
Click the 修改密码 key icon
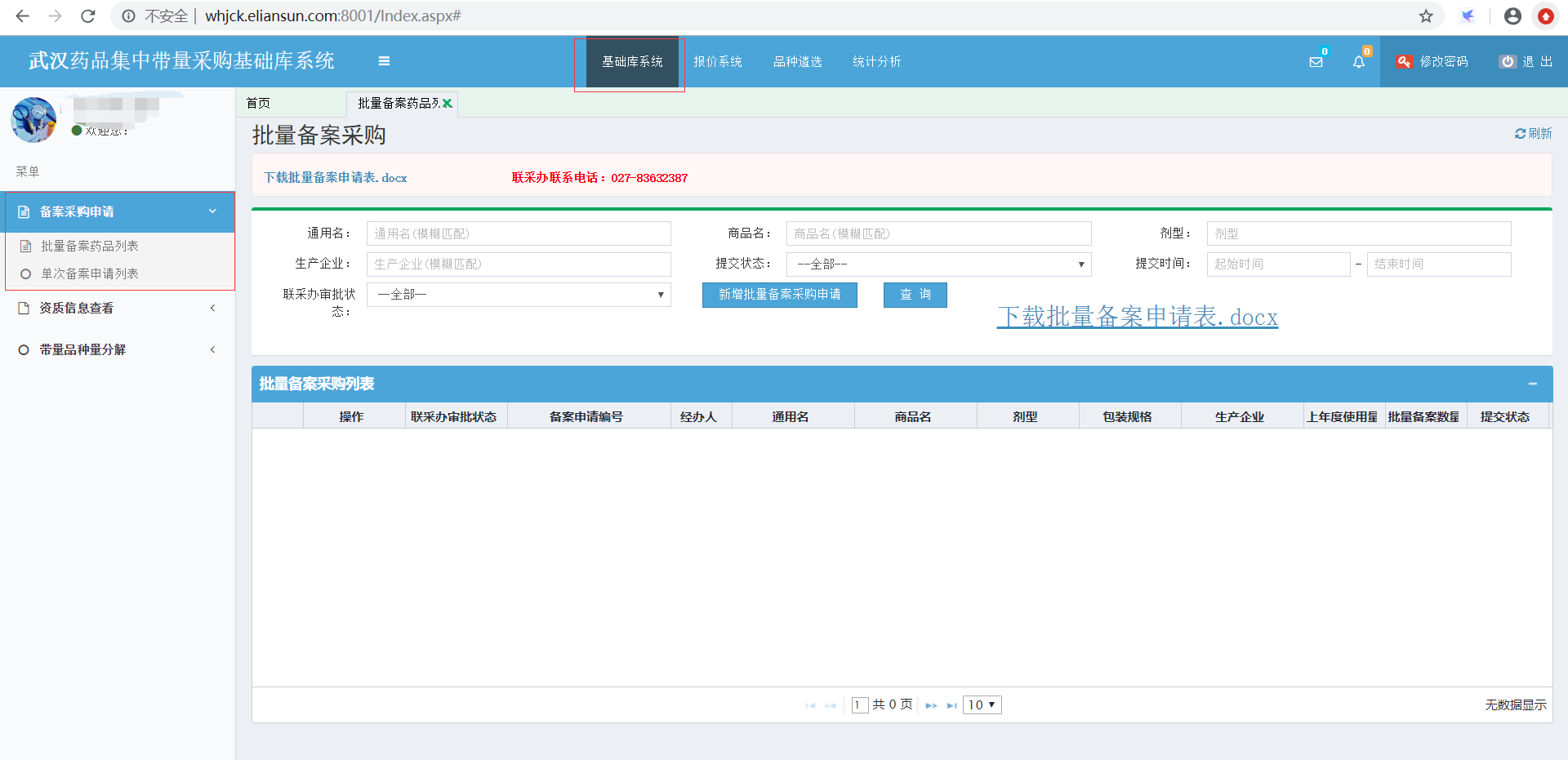[1404, 61]
